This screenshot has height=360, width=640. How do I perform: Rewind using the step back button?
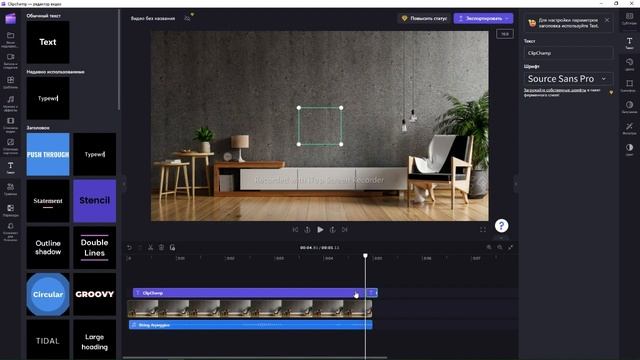(x=307, y=230)
